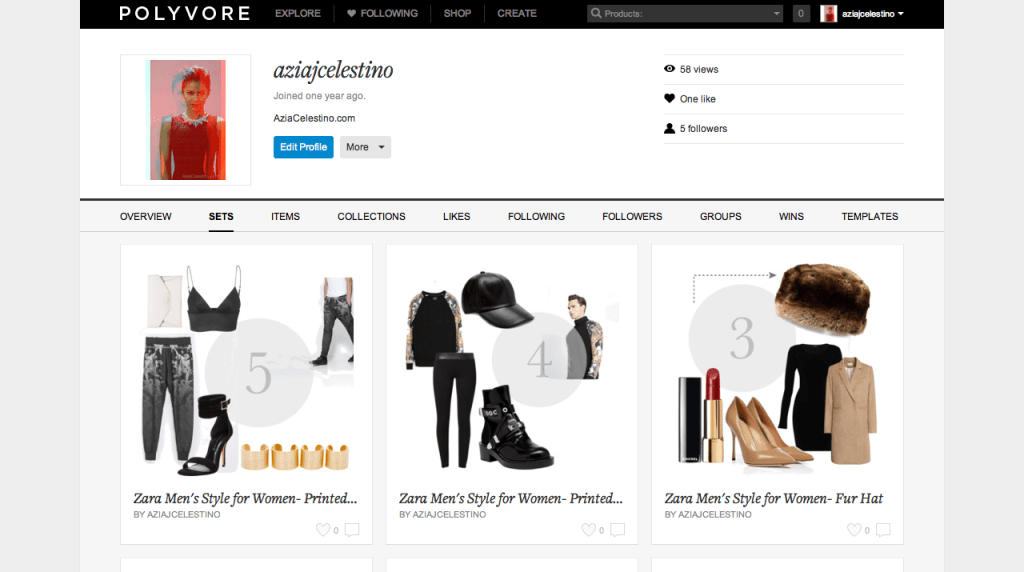The image size is (1024, 572).
Task: Click the user avatar in top bar
Action: pos(828,14)
